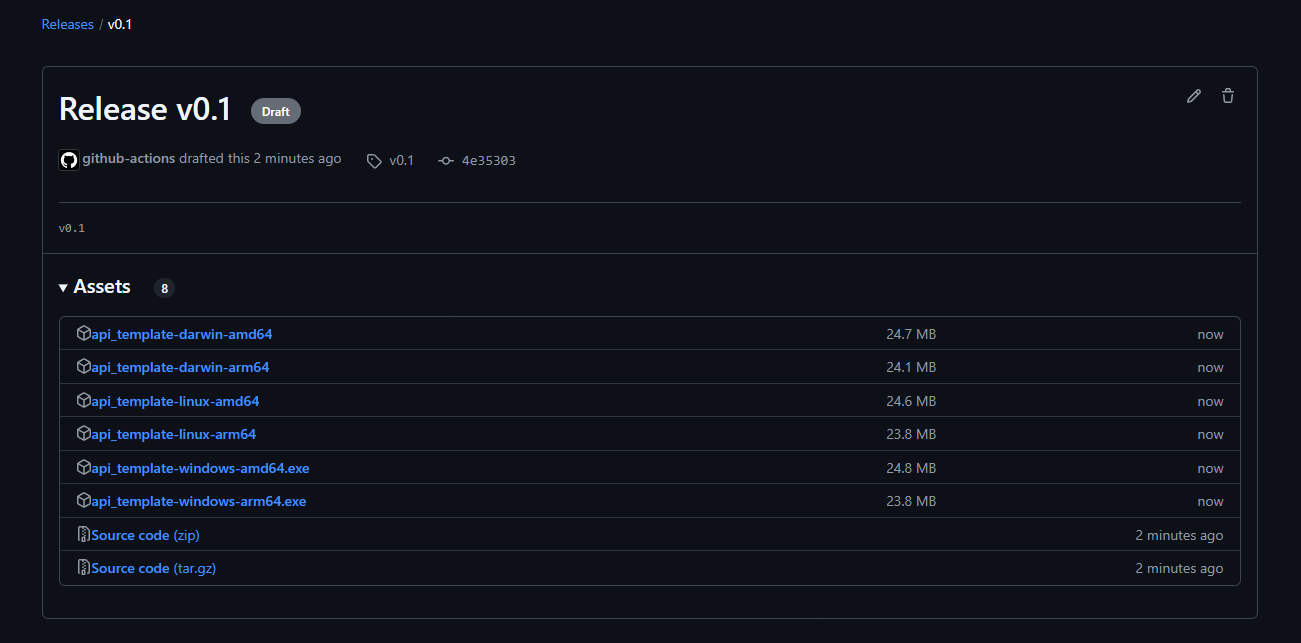Click the tag icon beside v0.1

click(373, 160)
